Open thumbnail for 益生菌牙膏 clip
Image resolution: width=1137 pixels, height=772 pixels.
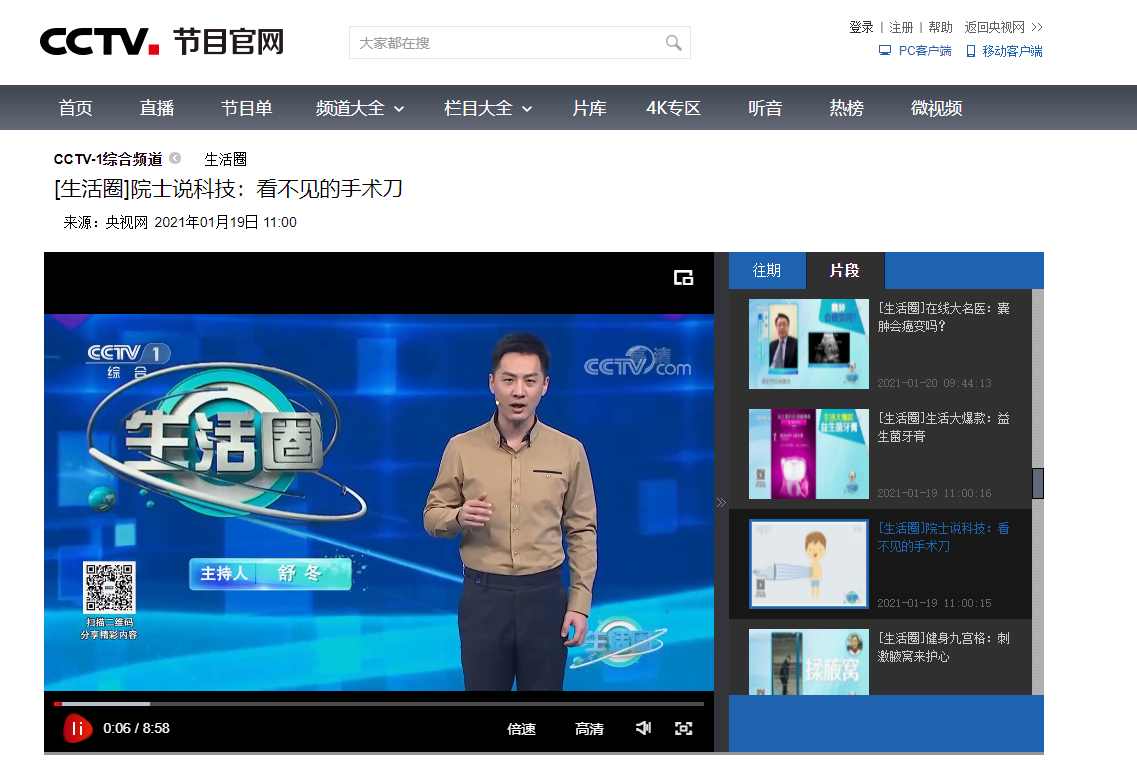click(809, 454)
